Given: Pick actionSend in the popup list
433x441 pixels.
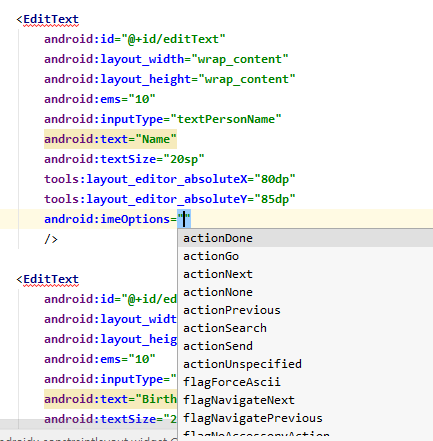Looking at the screenshot, I should (305, 346).
